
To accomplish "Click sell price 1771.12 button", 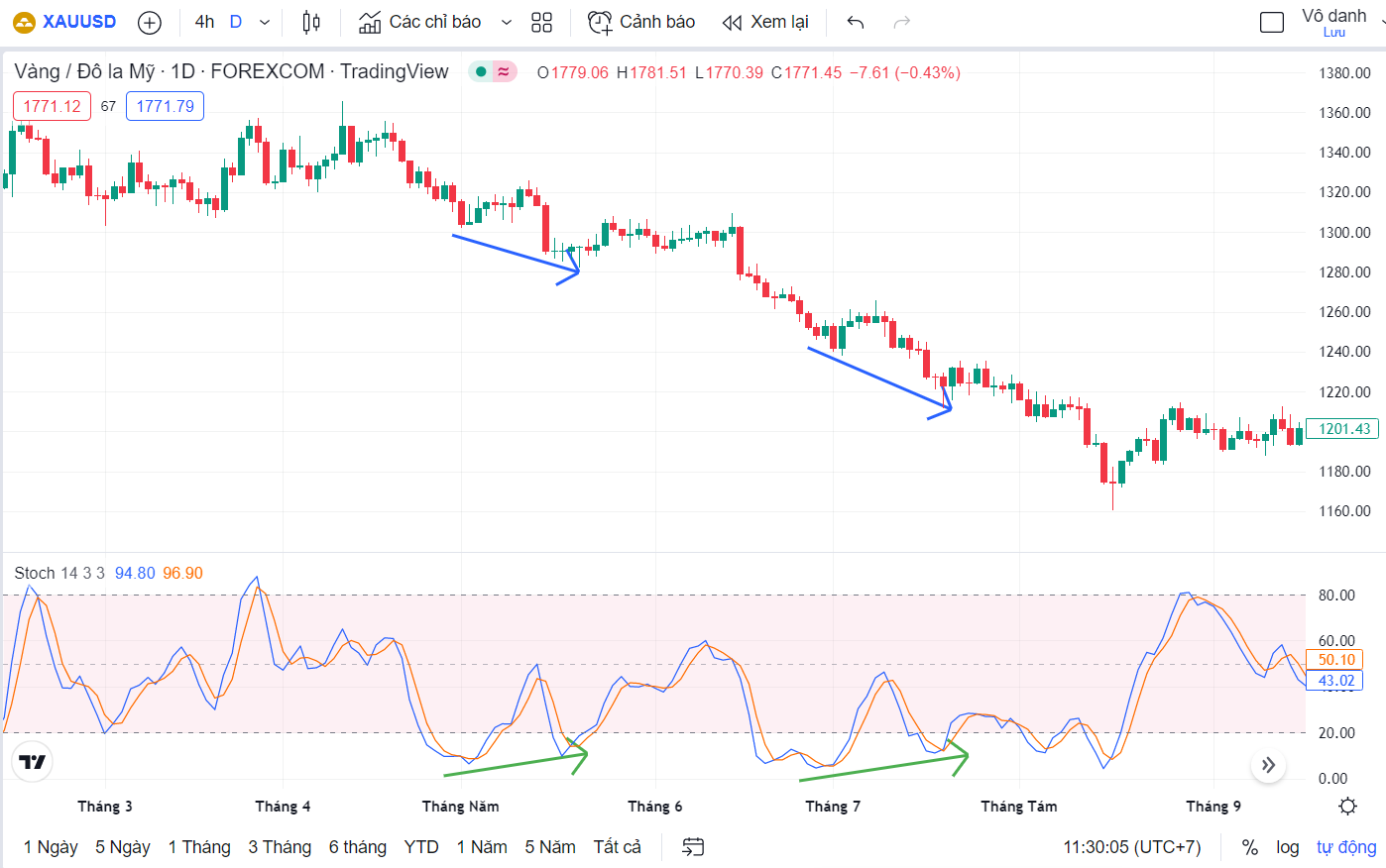I will coord(52,106).
